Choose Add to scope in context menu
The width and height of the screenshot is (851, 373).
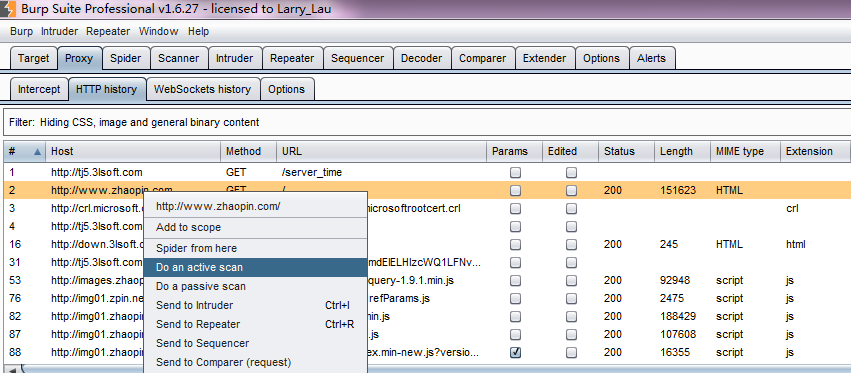[256, 227]
